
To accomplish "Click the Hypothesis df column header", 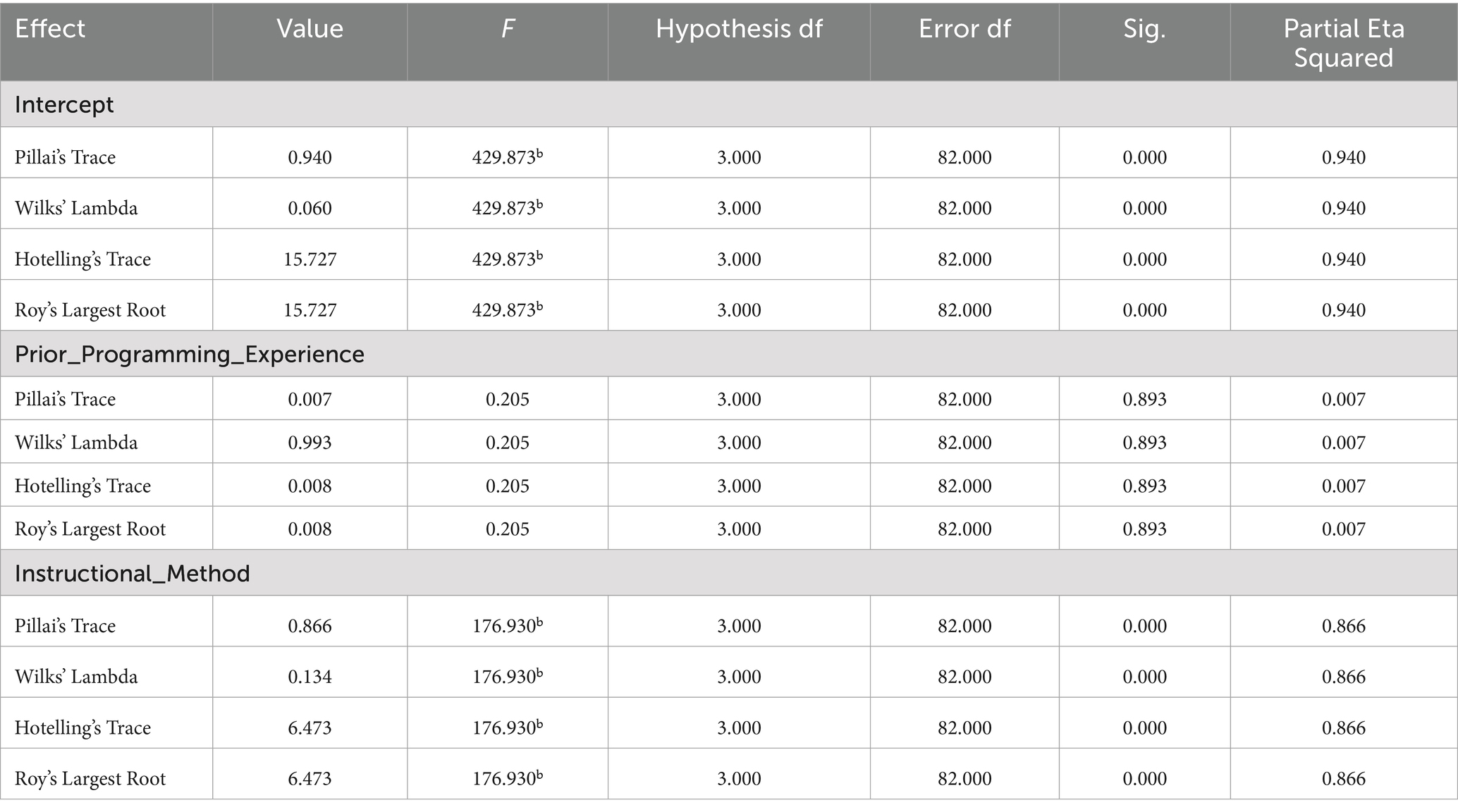I will [x=739, y=29].
